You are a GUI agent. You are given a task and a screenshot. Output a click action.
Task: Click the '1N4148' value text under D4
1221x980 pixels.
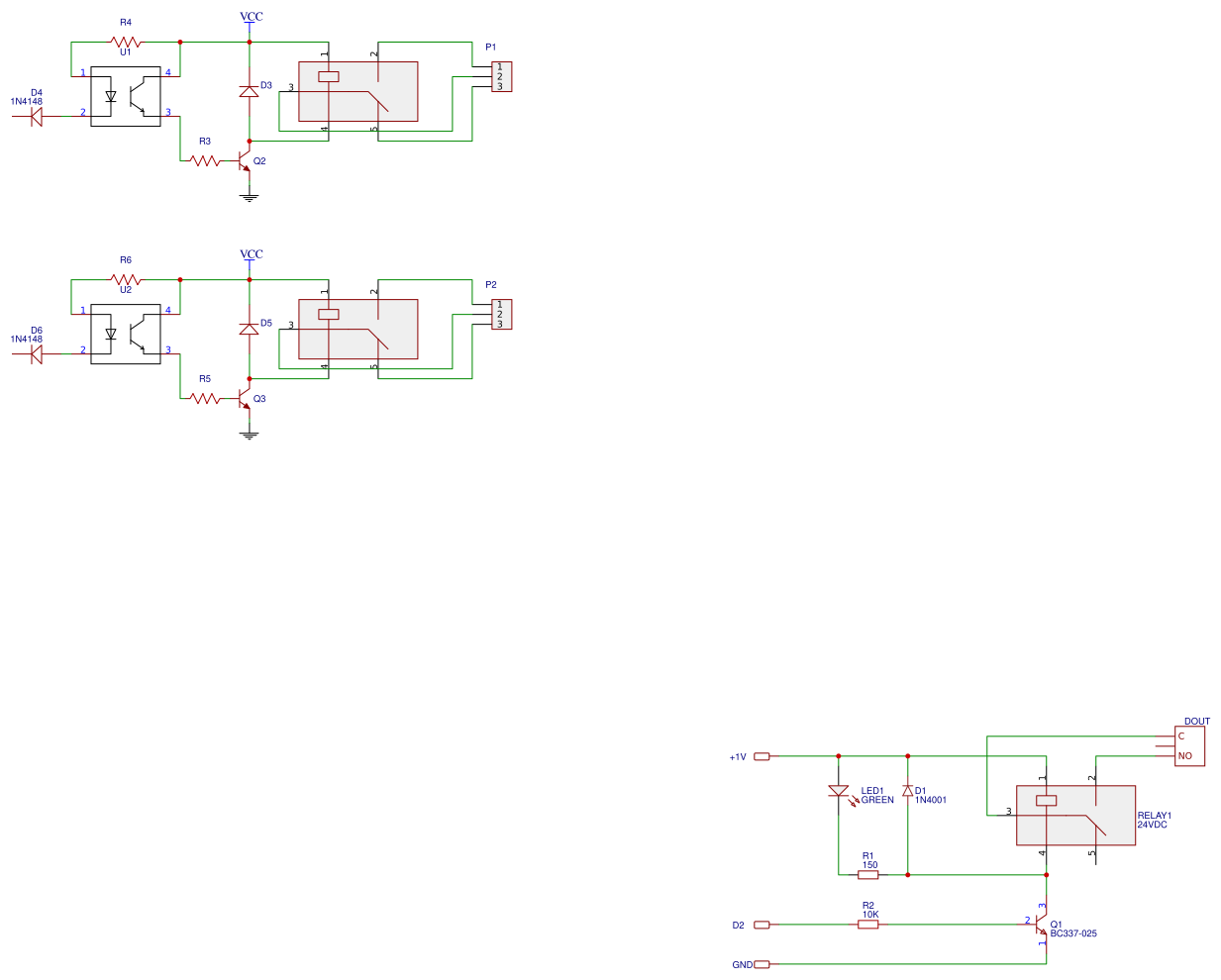(27, 102)
